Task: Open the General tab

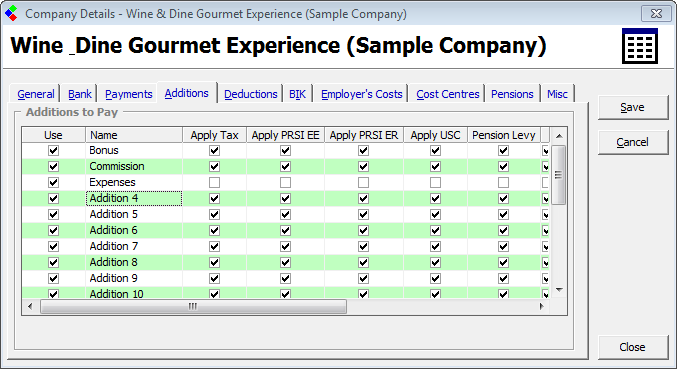Action: coord(35,94)
